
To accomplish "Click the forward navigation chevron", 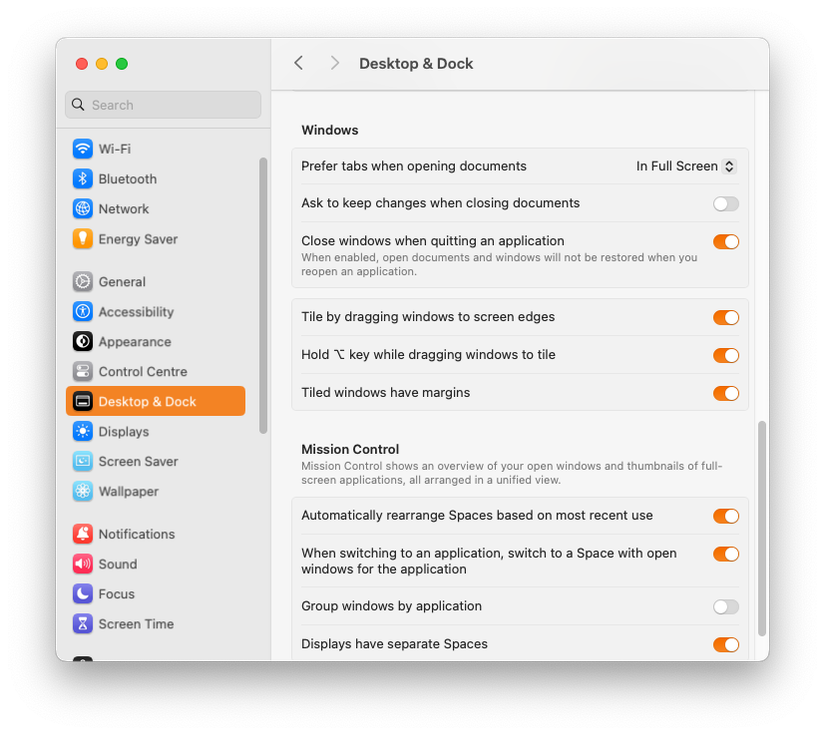I will point(335,62).
